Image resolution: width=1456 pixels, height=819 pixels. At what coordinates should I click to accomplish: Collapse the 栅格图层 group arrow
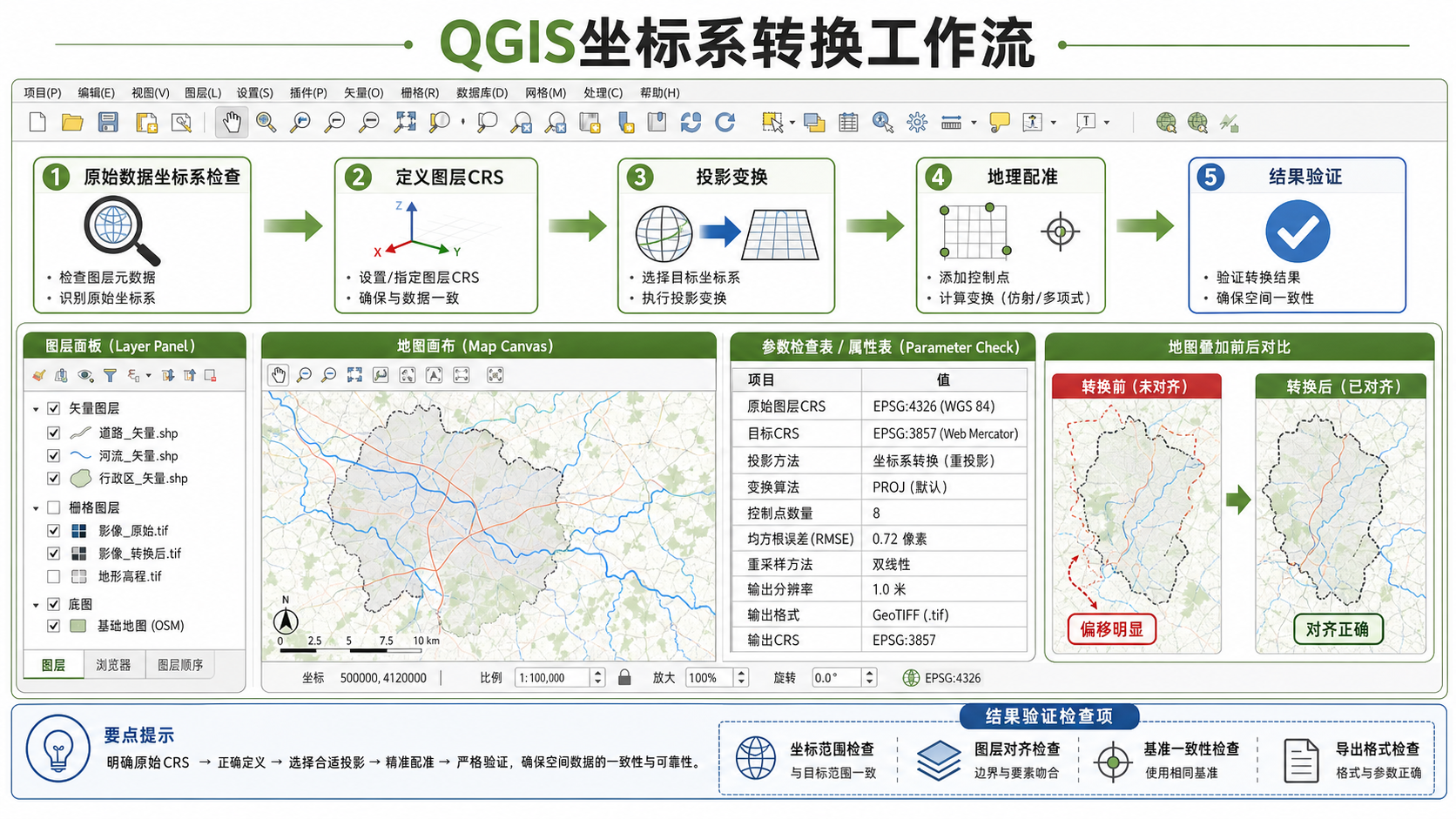[x=36, y=507]
